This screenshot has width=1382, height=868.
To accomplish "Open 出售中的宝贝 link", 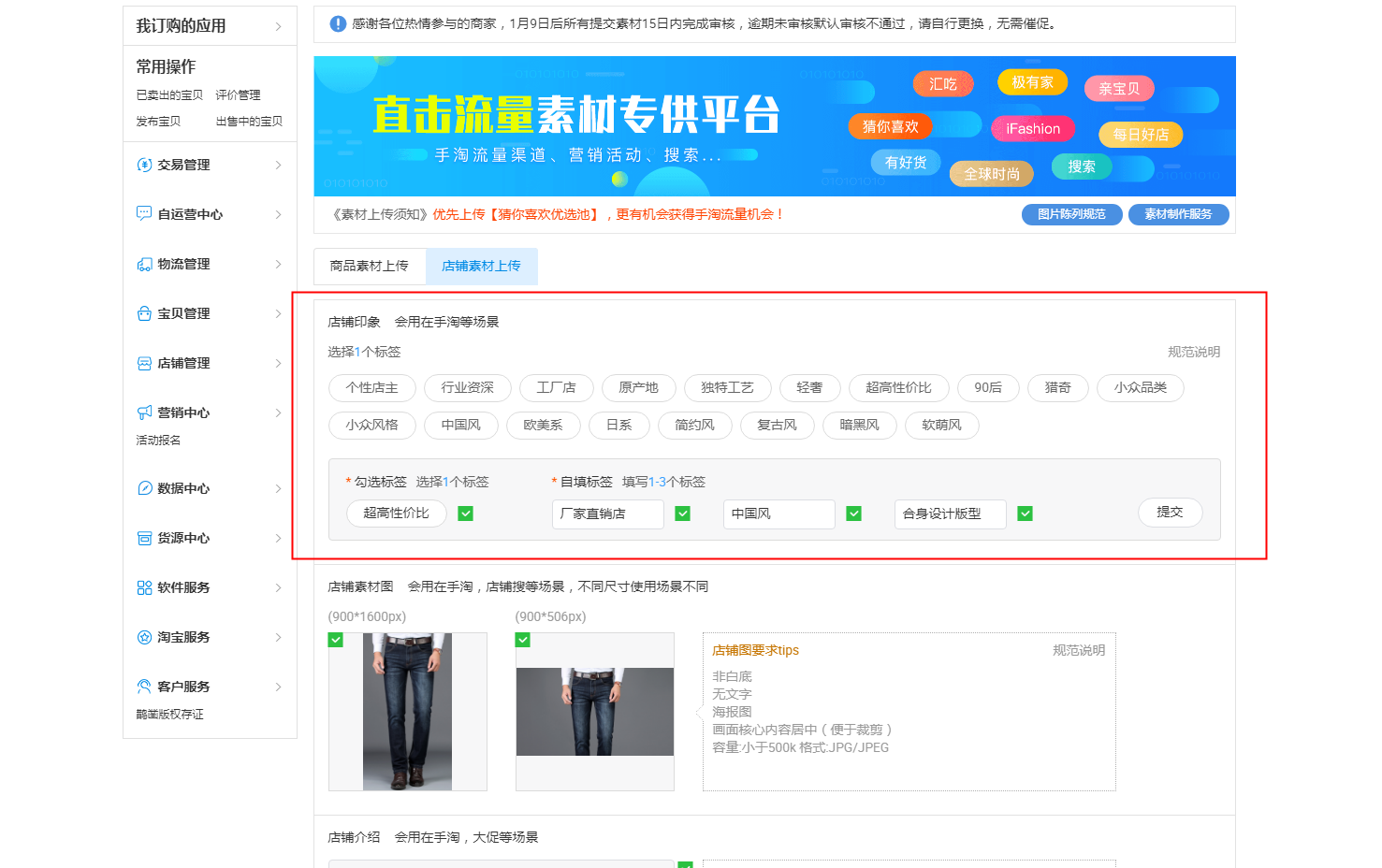I will pyautogui.click(x=249, y=122).
